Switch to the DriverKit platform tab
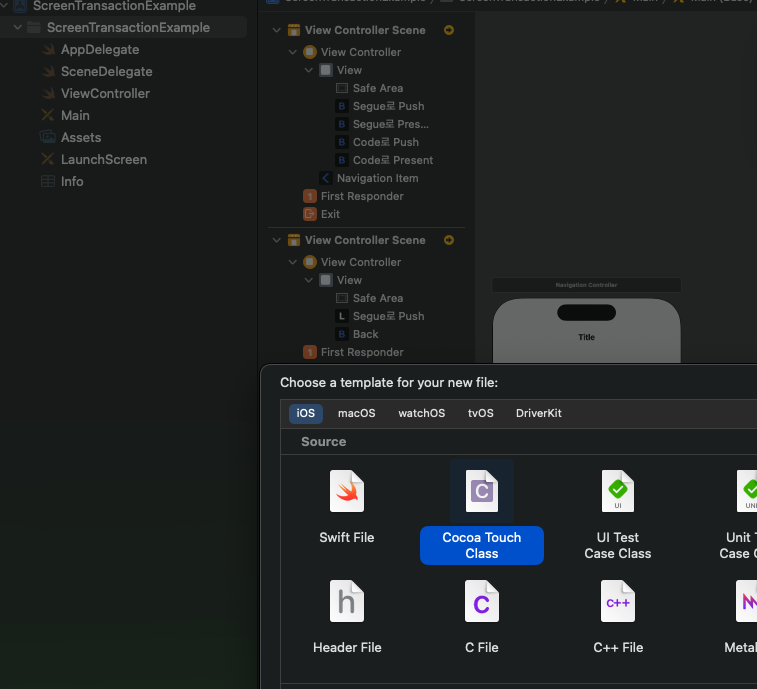This screenshot has width=757, height=689. (x=538, y=413)
